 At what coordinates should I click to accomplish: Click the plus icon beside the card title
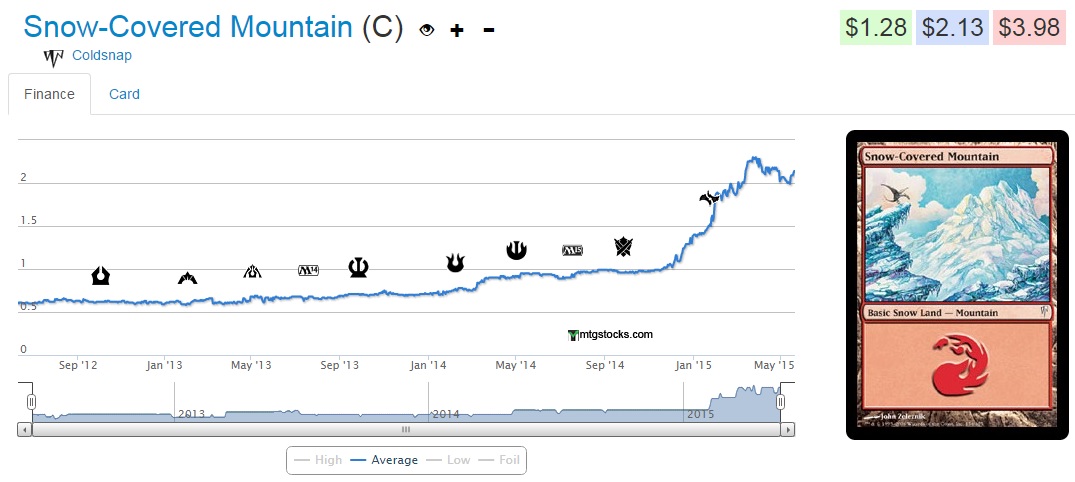point(457,30)
